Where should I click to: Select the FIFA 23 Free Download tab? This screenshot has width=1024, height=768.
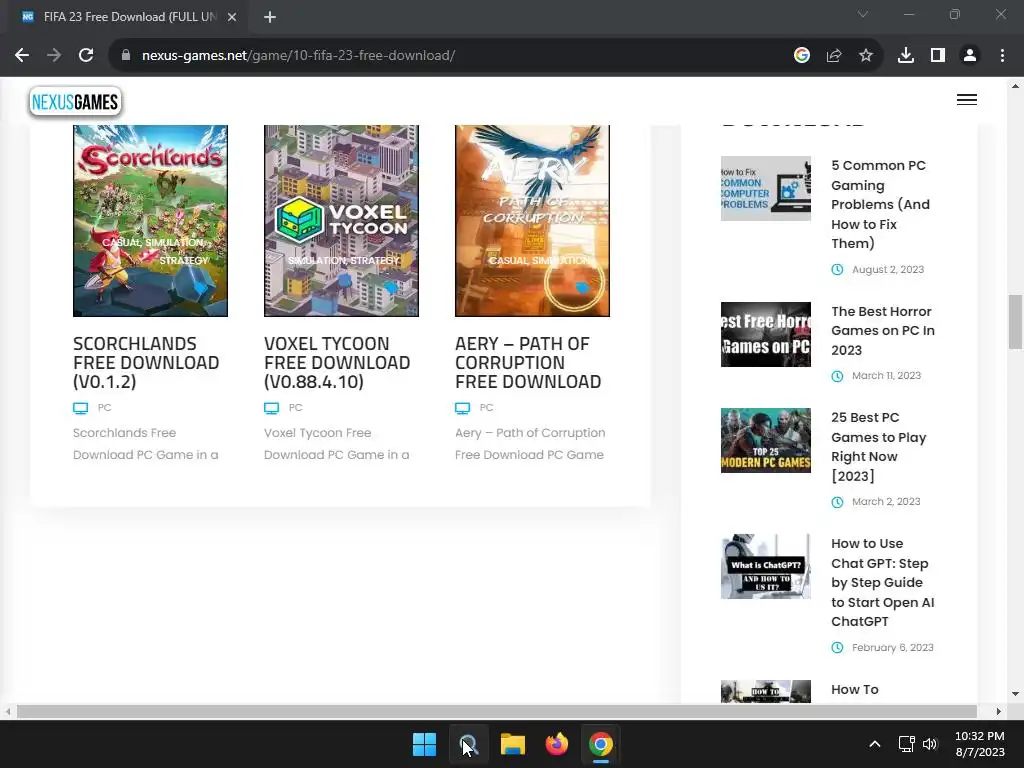tap(129, 17)
